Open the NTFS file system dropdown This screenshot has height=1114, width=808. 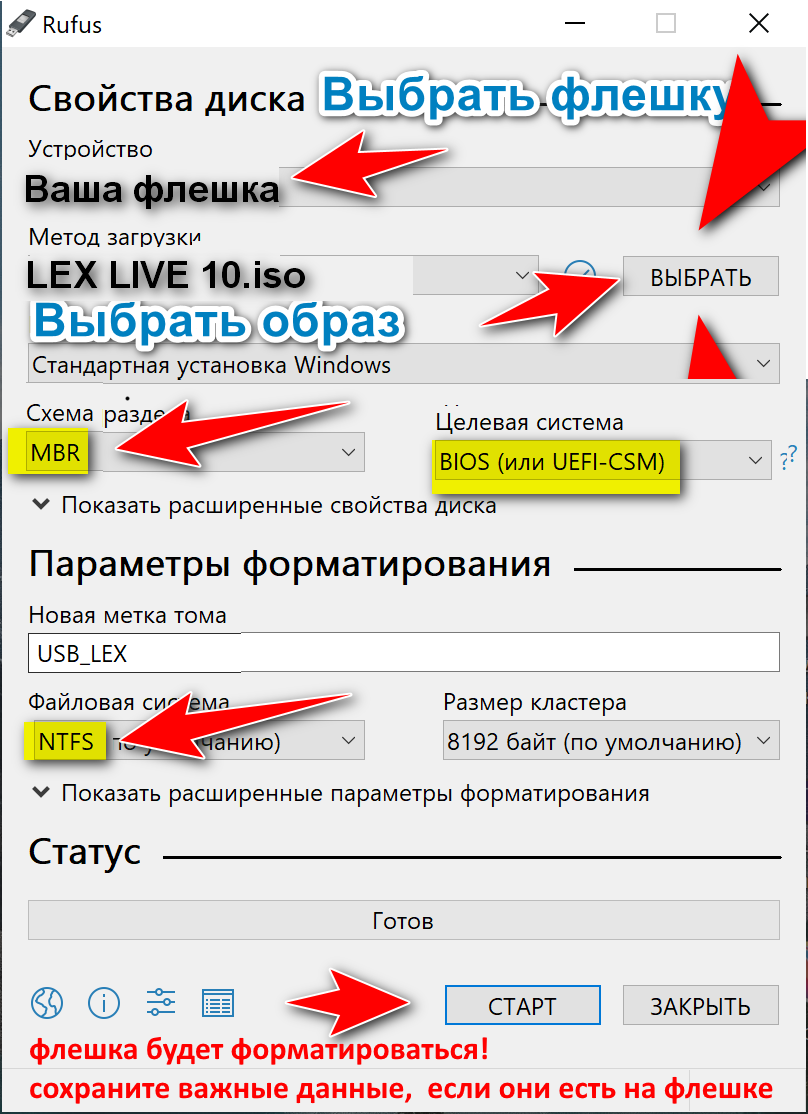coord(196,740)
